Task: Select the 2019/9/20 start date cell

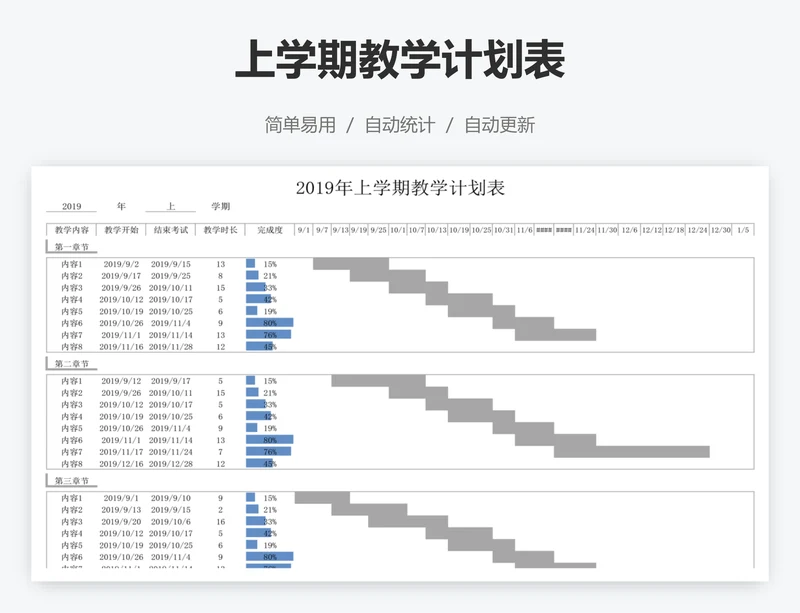Action: 121,522
